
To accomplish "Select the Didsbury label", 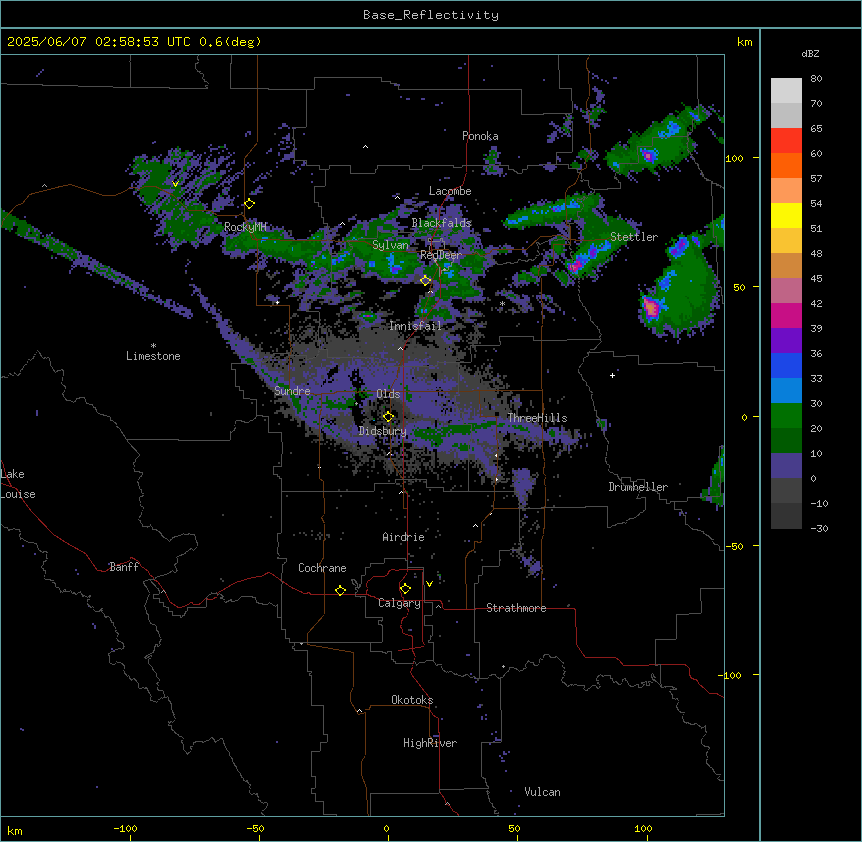I will point(383,431).
